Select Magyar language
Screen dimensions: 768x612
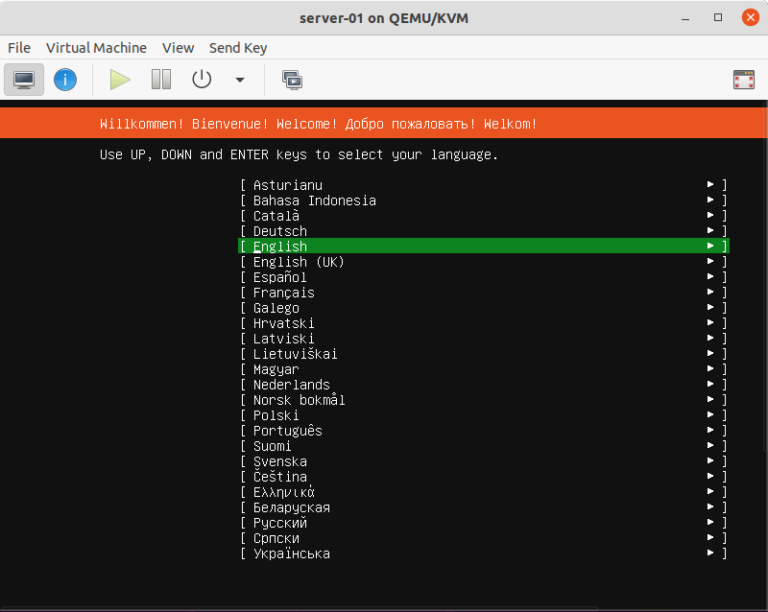483,369
